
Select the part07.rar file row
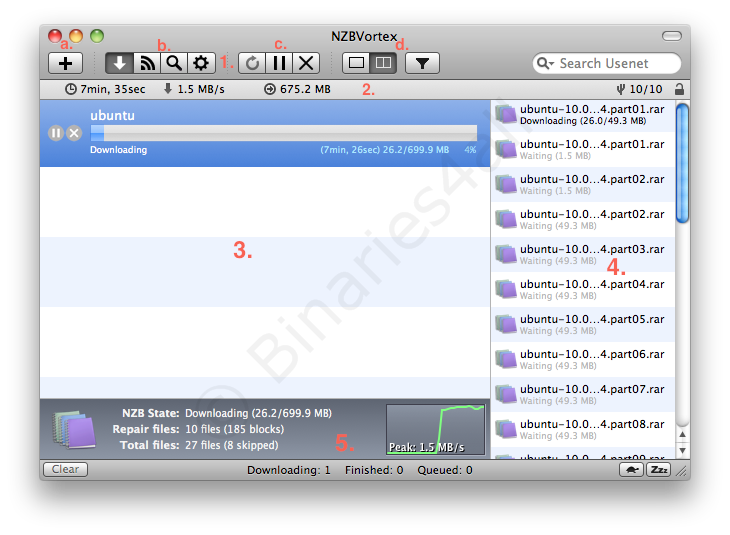[583, 394]
